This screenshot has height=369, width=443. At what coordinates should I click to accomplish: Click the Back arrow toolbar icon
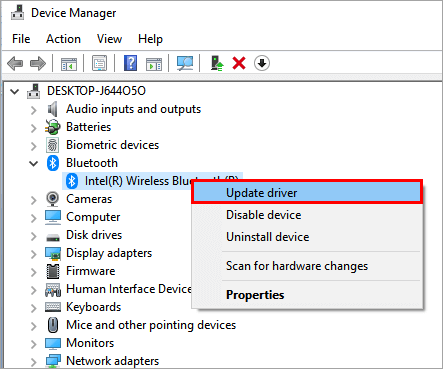coord(15,63)
